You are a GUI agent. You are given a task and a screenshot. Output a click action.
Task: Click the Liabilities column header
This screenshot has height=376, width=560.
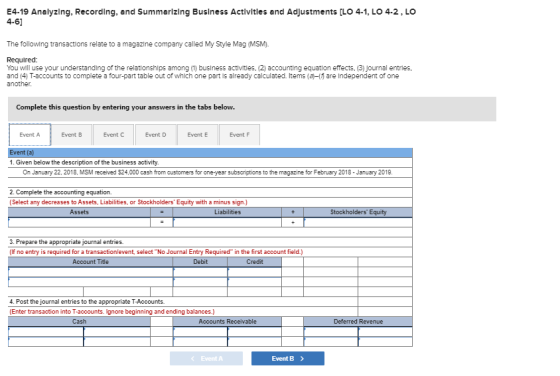click(x=227, y=212)
